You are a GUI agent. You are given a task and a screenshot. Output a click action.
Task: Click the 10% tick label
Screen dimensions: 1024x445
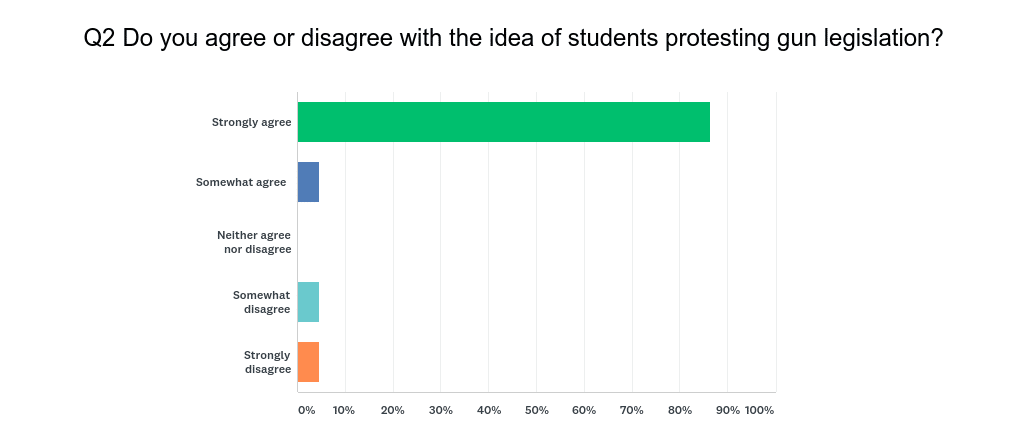tap(343, 410)
